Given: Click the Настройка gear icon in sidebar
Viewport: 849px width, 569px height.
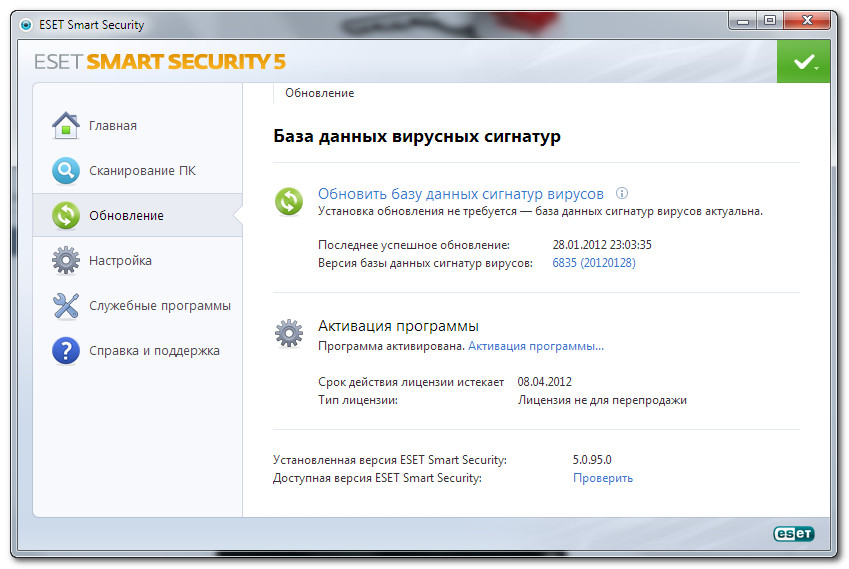Looking at the screenshot, I should (66, 260).
